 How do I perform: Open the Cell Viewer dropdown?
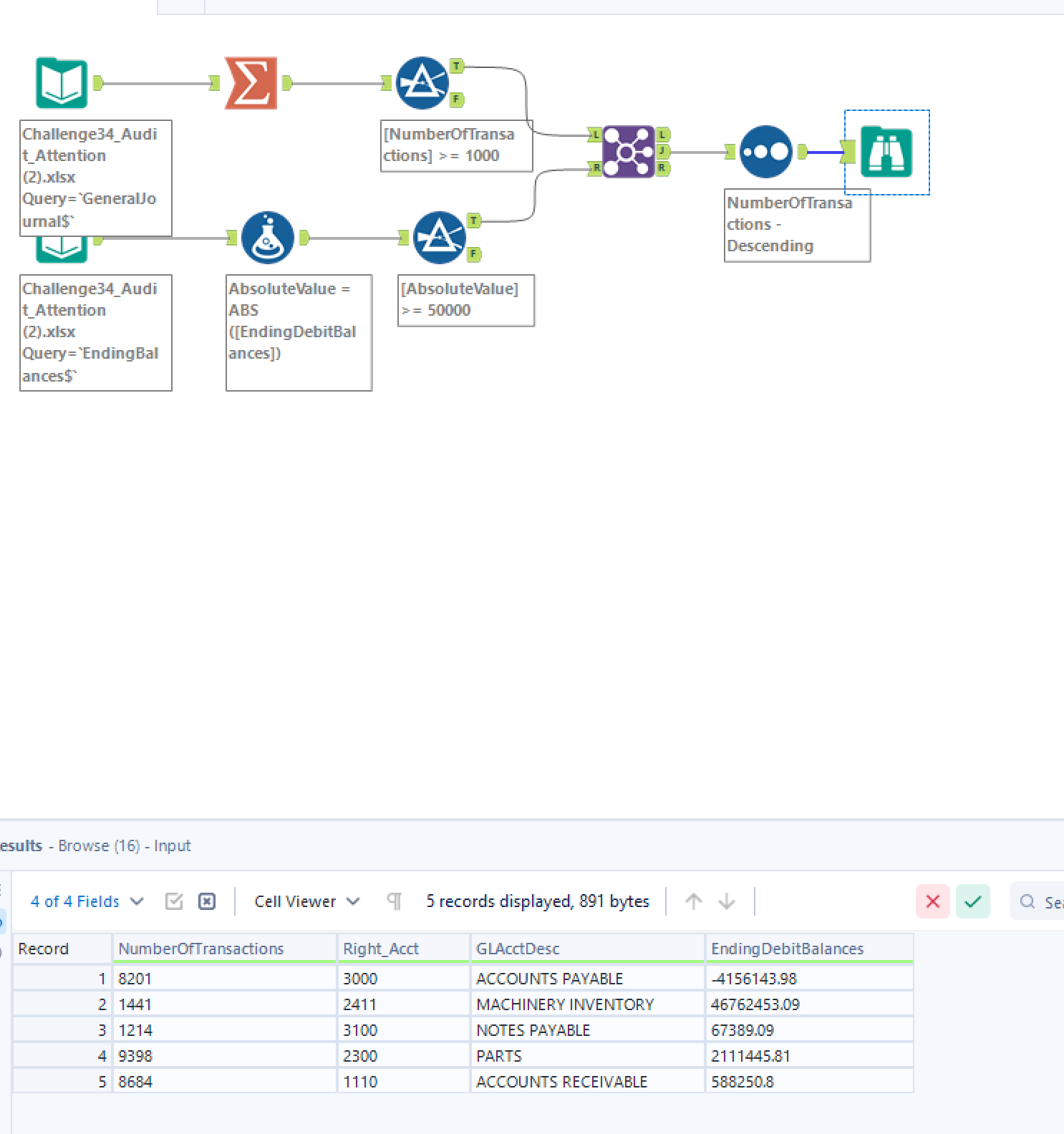click(306, 901)
